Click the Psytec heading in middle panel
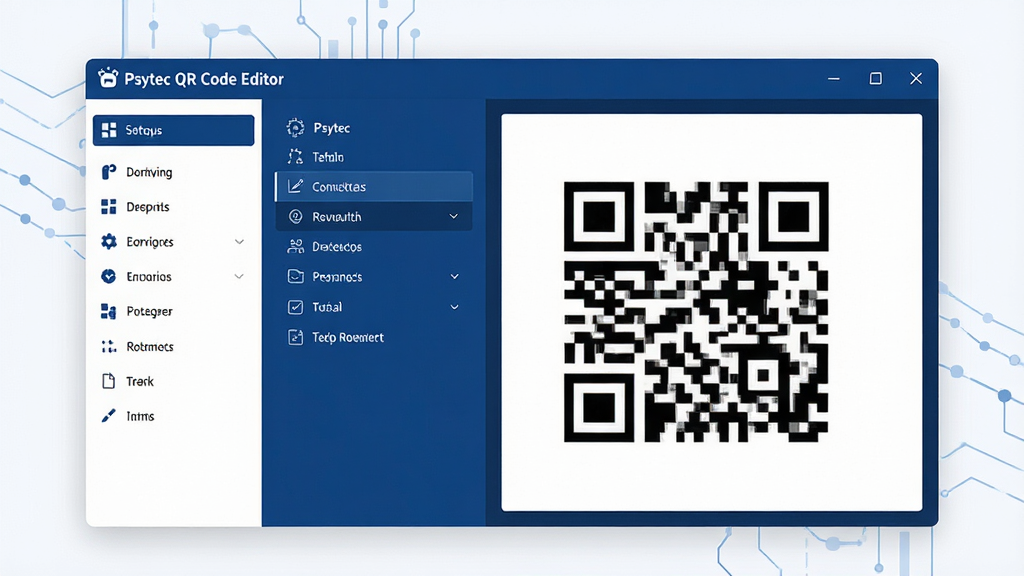1024x576 pixels. pyautogui.click(x=332, y=128)
